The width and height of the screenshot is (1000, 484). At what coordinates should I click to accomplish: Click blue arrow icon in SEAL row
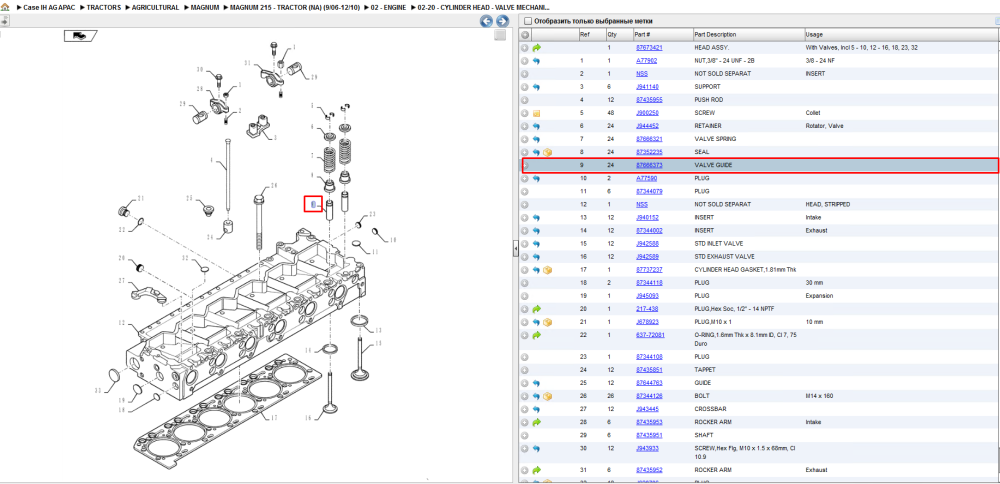tap(536, 152)
